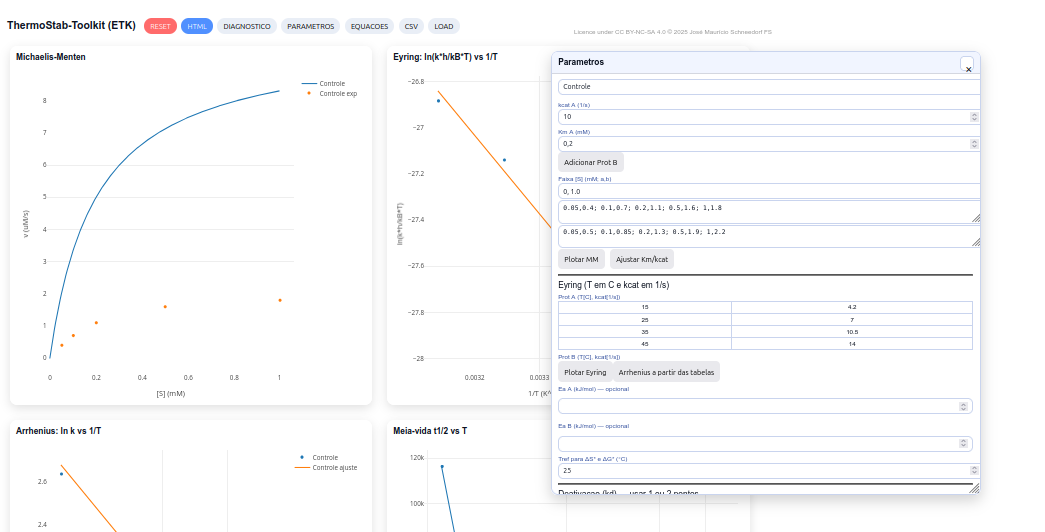
Task: Click Arrhenius a partir das tabelas
Action: [666, 372]
